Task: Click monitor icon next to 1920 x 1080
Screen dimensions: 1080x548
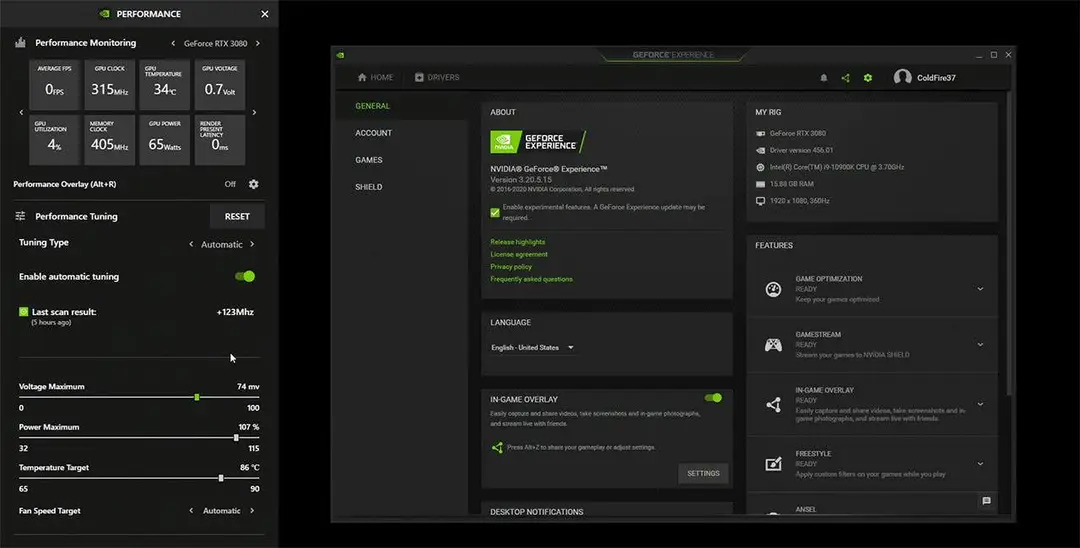Action: click(x=760, y=201)
